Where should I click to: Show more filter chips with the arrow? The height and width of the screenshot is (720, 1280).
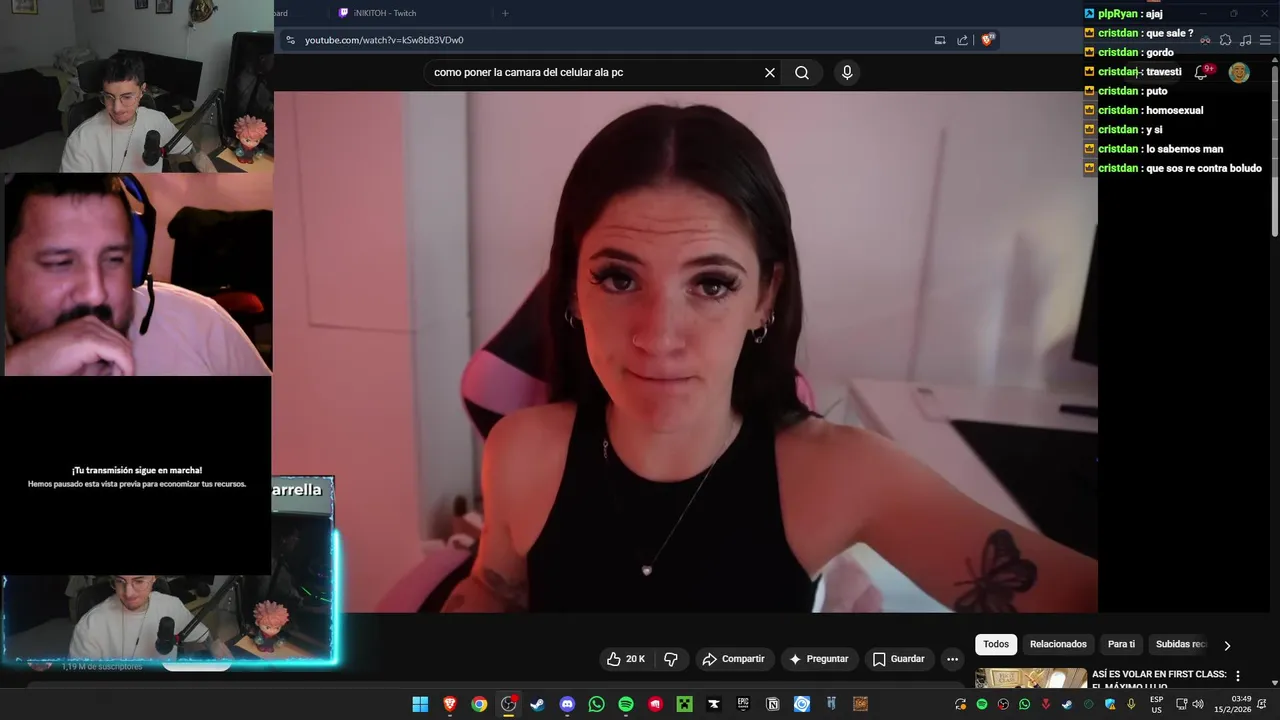1227,645
